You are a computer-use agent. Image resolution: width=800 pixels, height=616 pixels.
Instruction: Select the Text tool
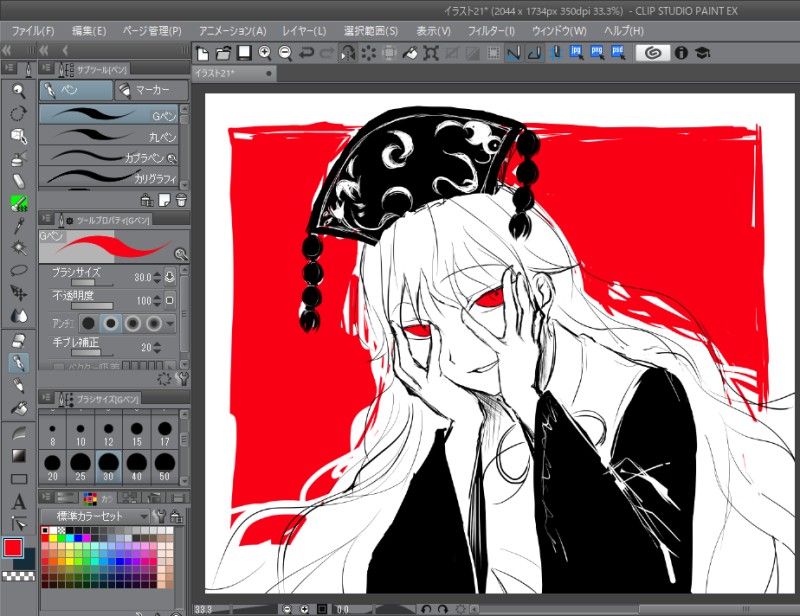tap(19, 502)
